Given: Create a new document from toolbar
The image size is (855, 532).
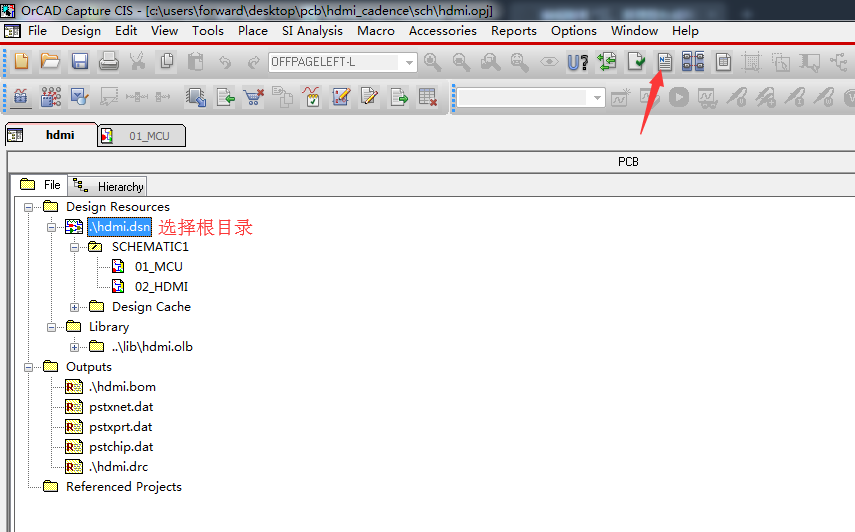Looking at the screenshot, I should 22,61.
